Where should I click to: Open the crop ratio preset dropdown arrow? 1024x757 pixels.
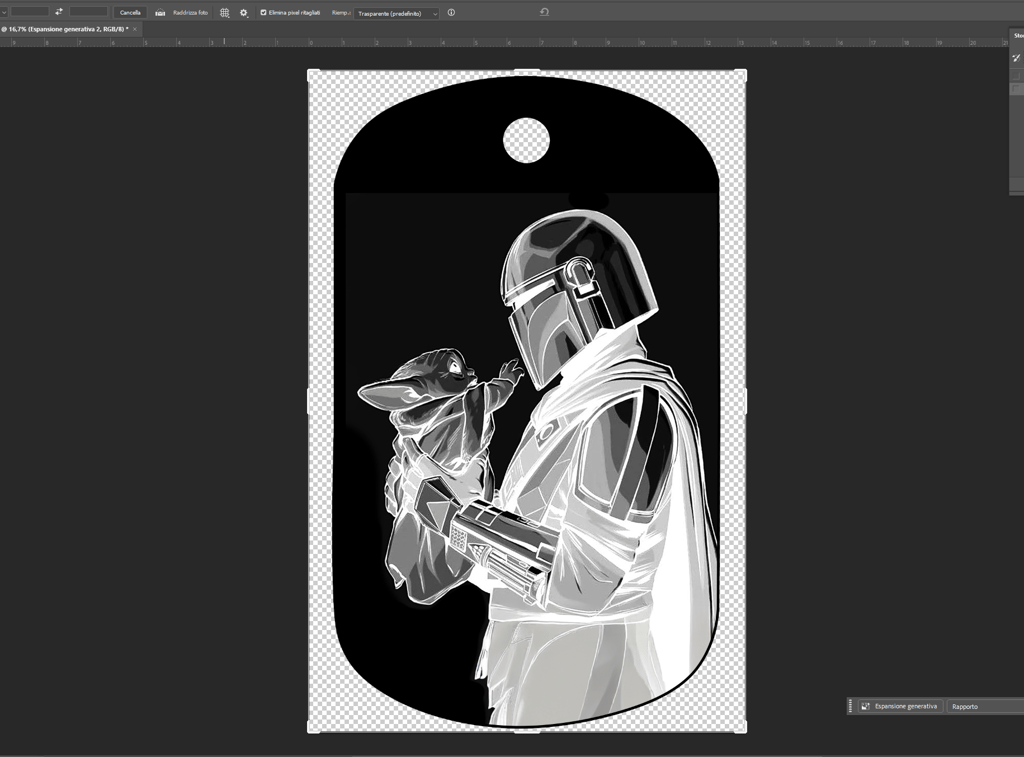point(3,12)
